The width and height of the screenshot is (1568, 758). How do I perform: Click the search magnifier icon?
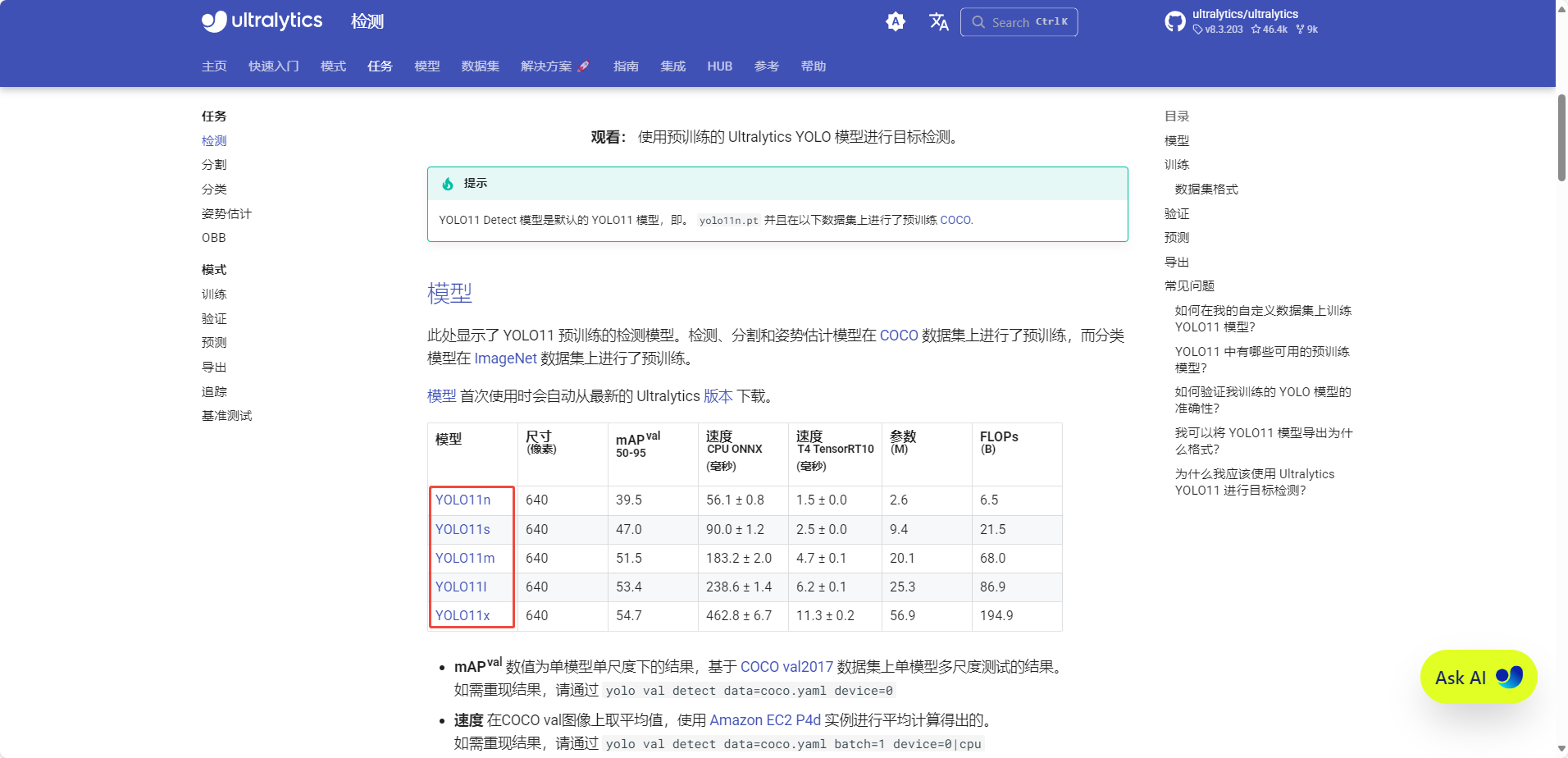[979, 22]
